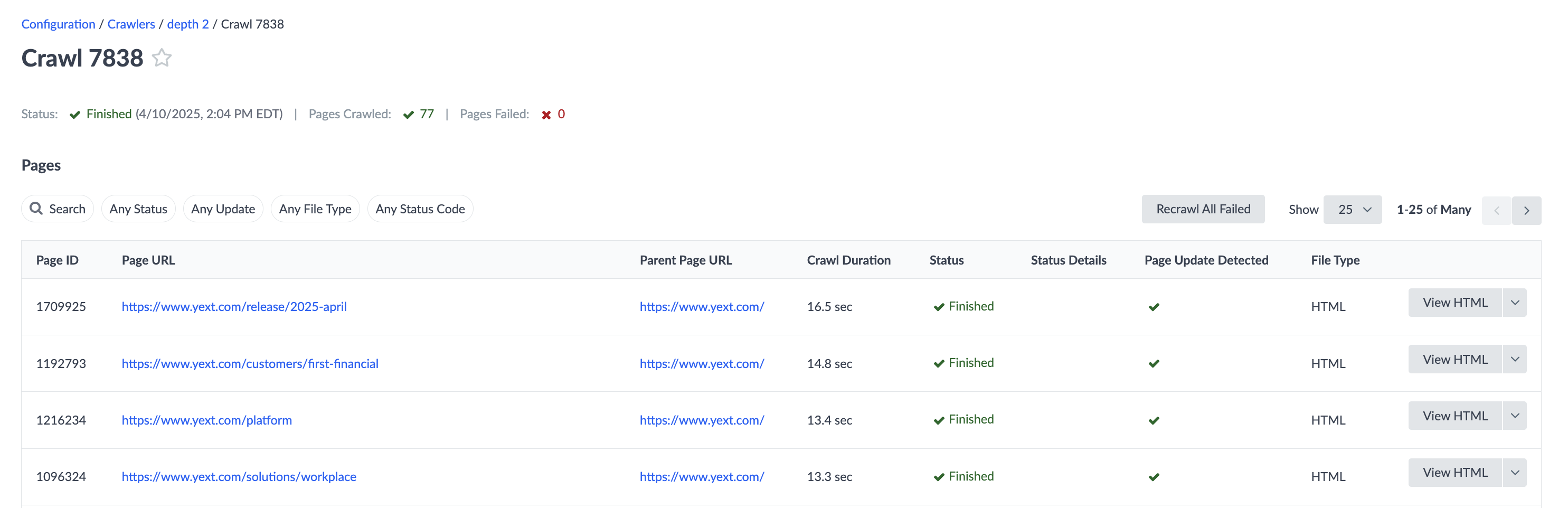This screenshot has height=508, width=1568.
Task: Open the Show 25 rows dropdown
Action: point(1353,210)
